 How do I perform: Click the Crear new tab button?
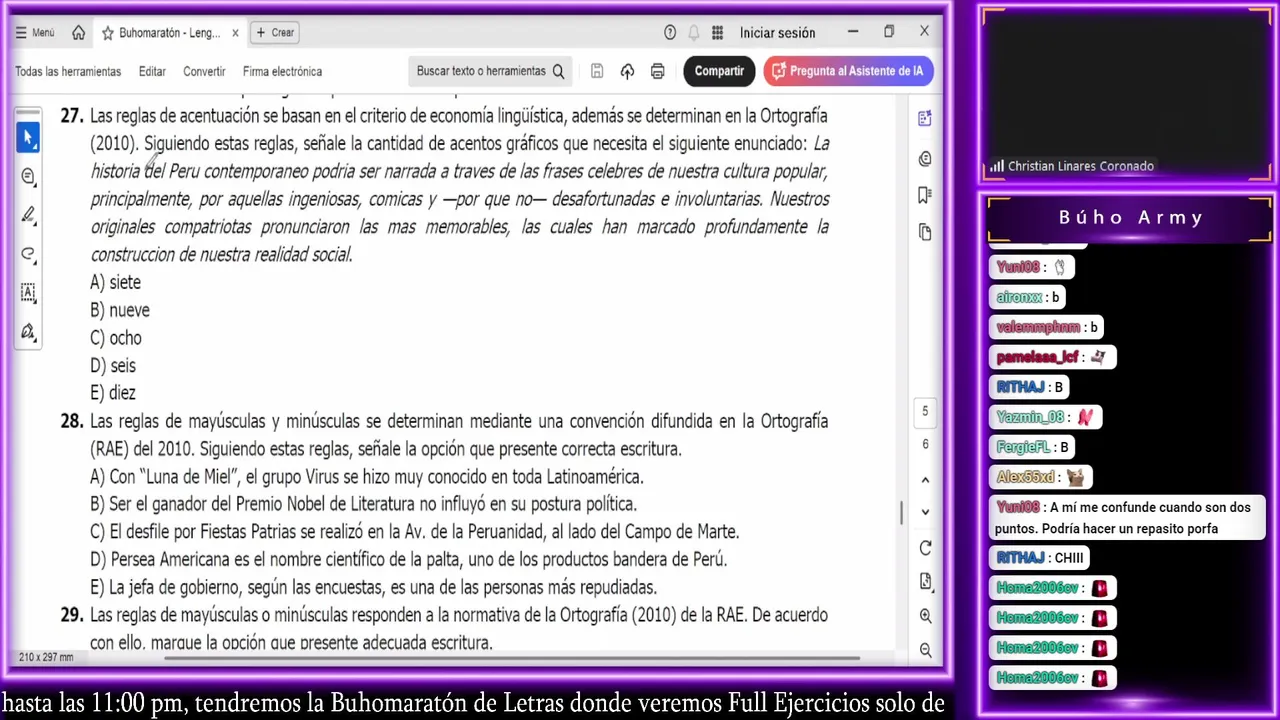(275, 33)
